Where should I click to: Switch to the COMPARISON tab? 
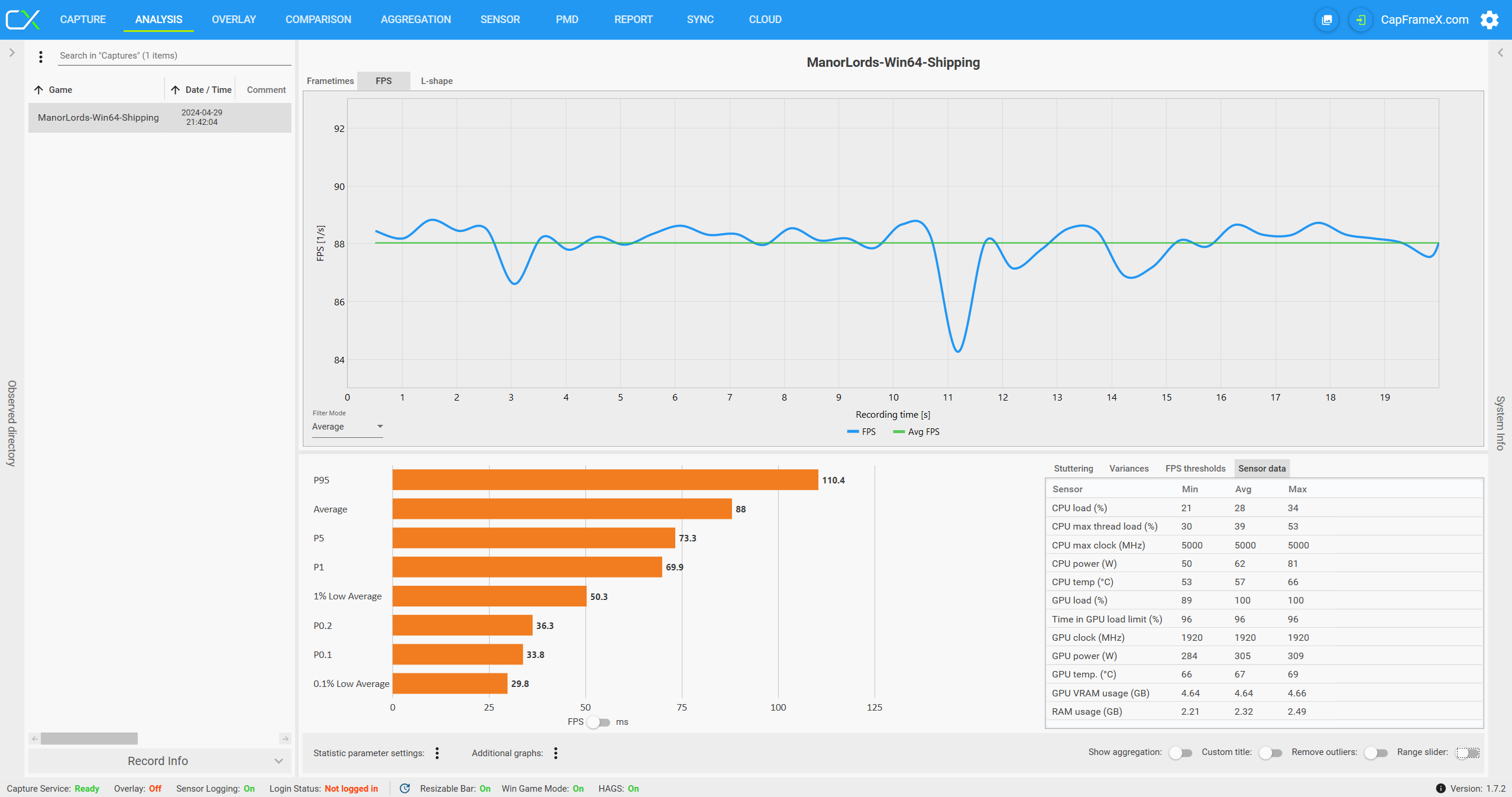[x=318, y=20]
